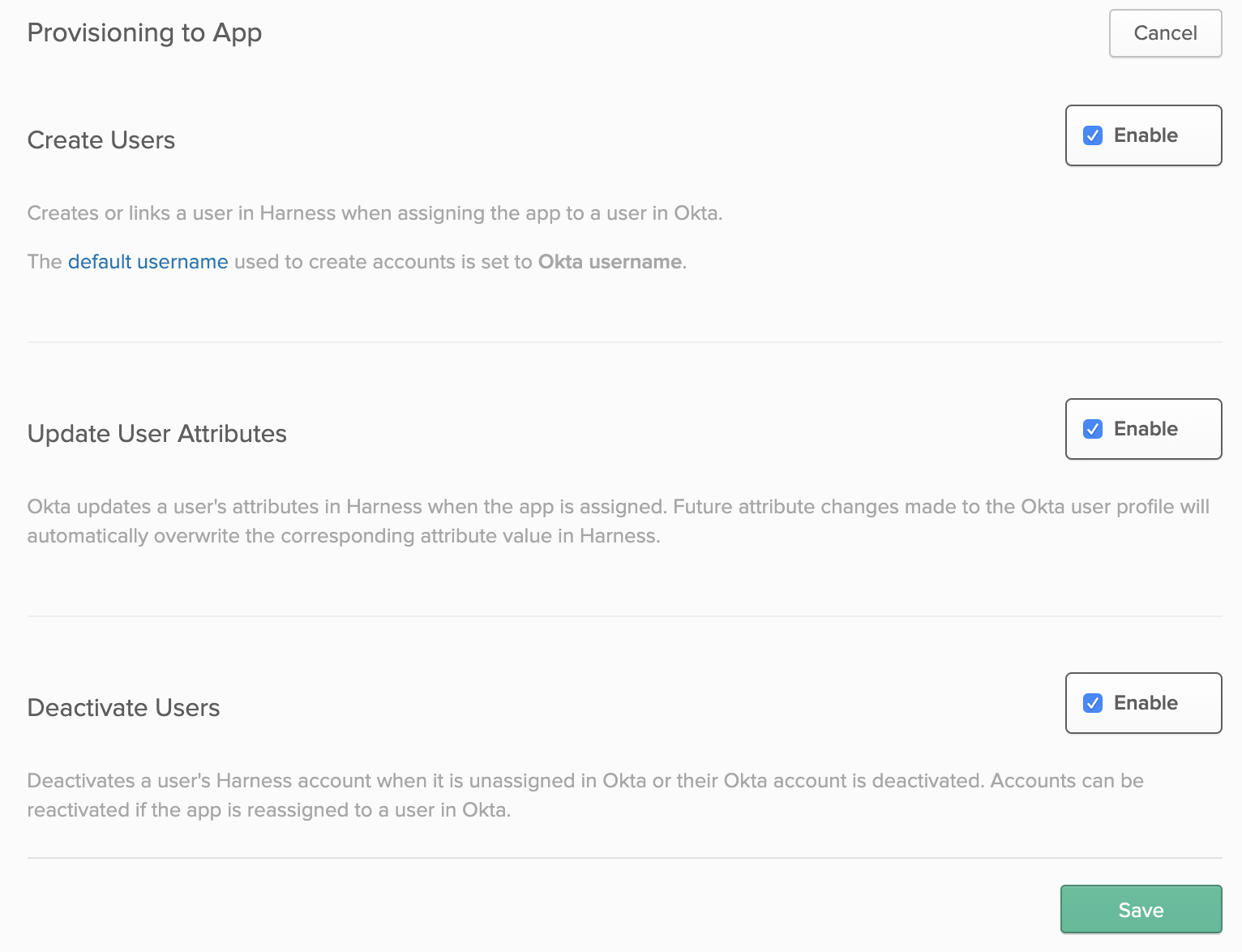The height and width of the screenshot is (952, 1242).
Task: Open the default username link
Action: pyautogui.click(x=148, y=262)
